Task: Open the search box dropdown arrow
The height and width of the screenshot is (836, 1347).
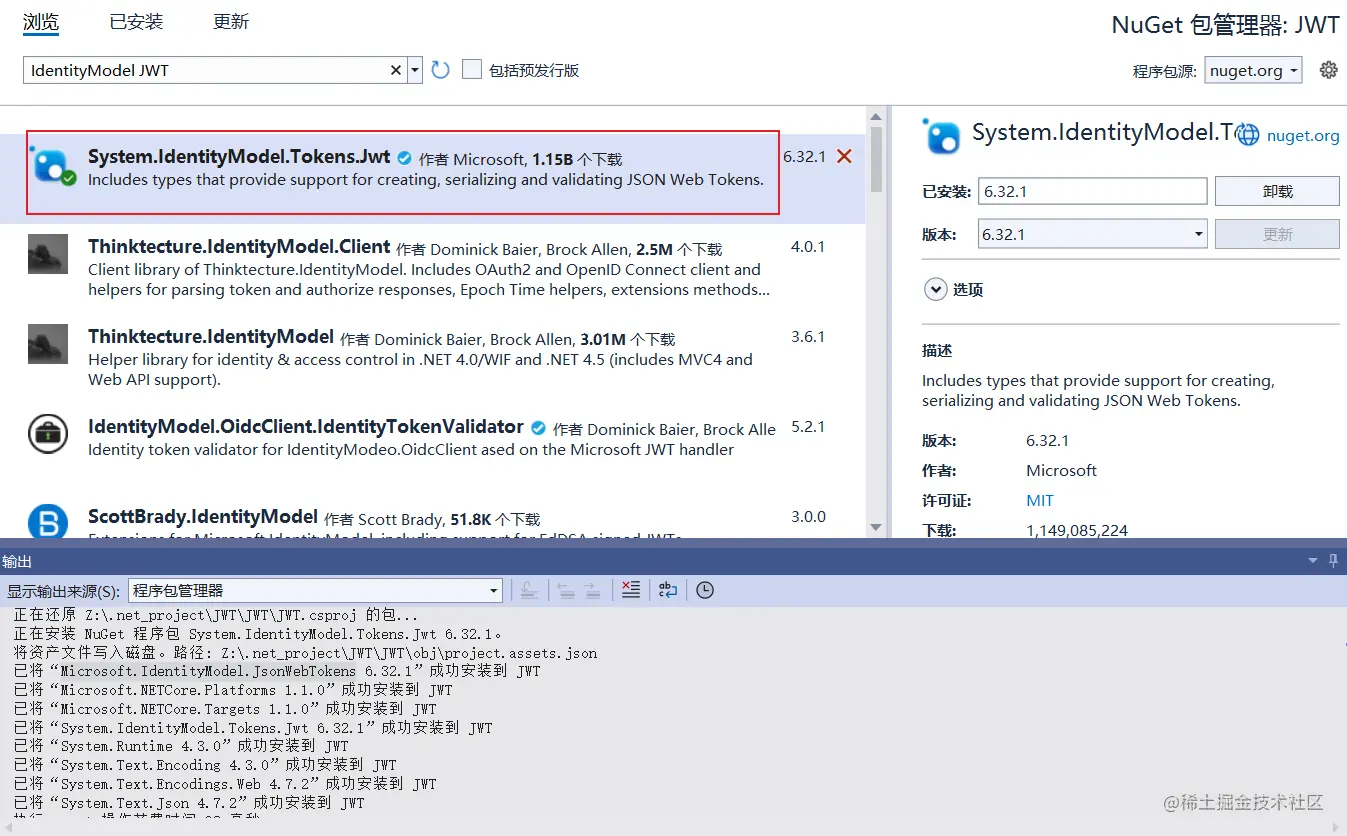Action: pyautogui.click(x=414, y=70)
